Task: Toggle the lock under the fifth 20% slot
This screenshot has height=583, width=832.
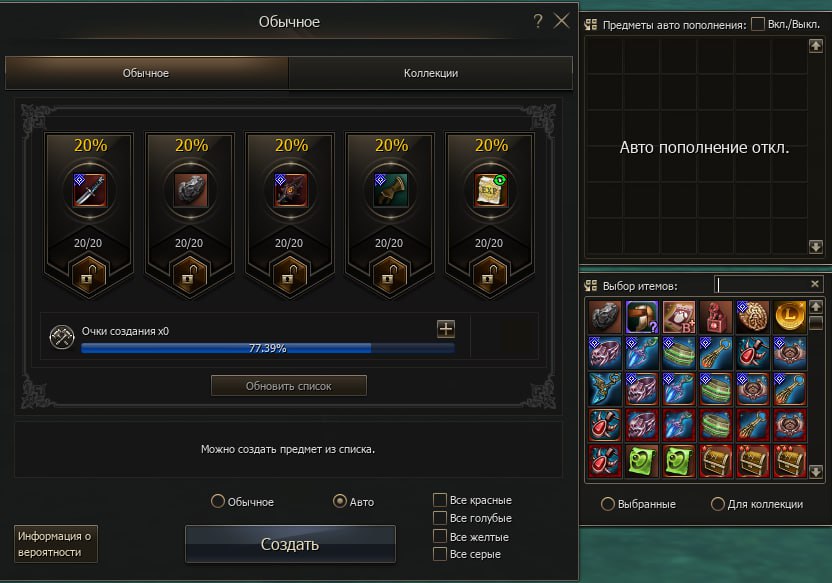Action: [x=490, y=274]
